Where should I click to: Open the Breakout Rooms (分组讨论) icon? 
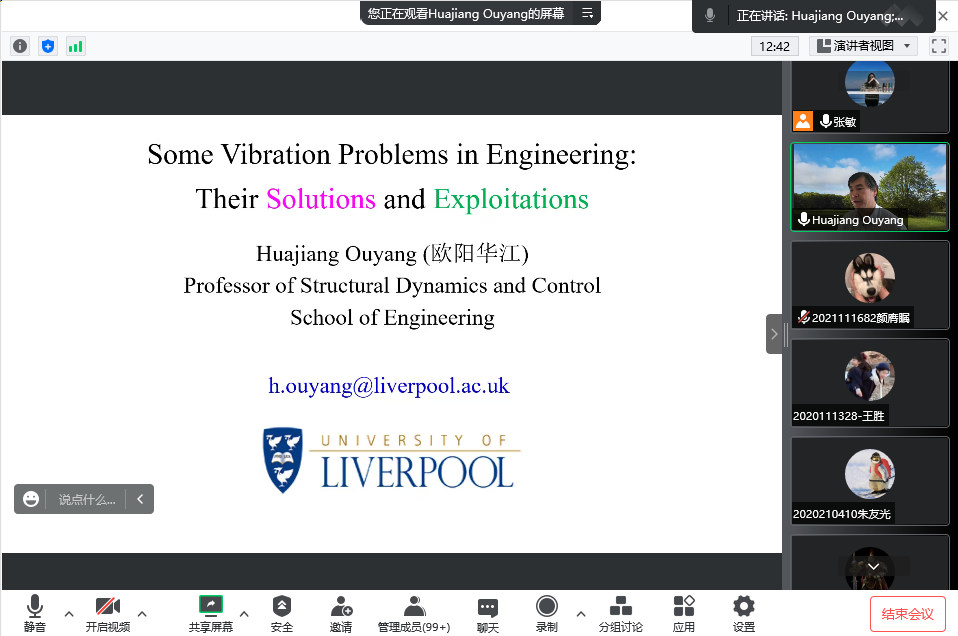pyautogui.click(x=620, y=612)
